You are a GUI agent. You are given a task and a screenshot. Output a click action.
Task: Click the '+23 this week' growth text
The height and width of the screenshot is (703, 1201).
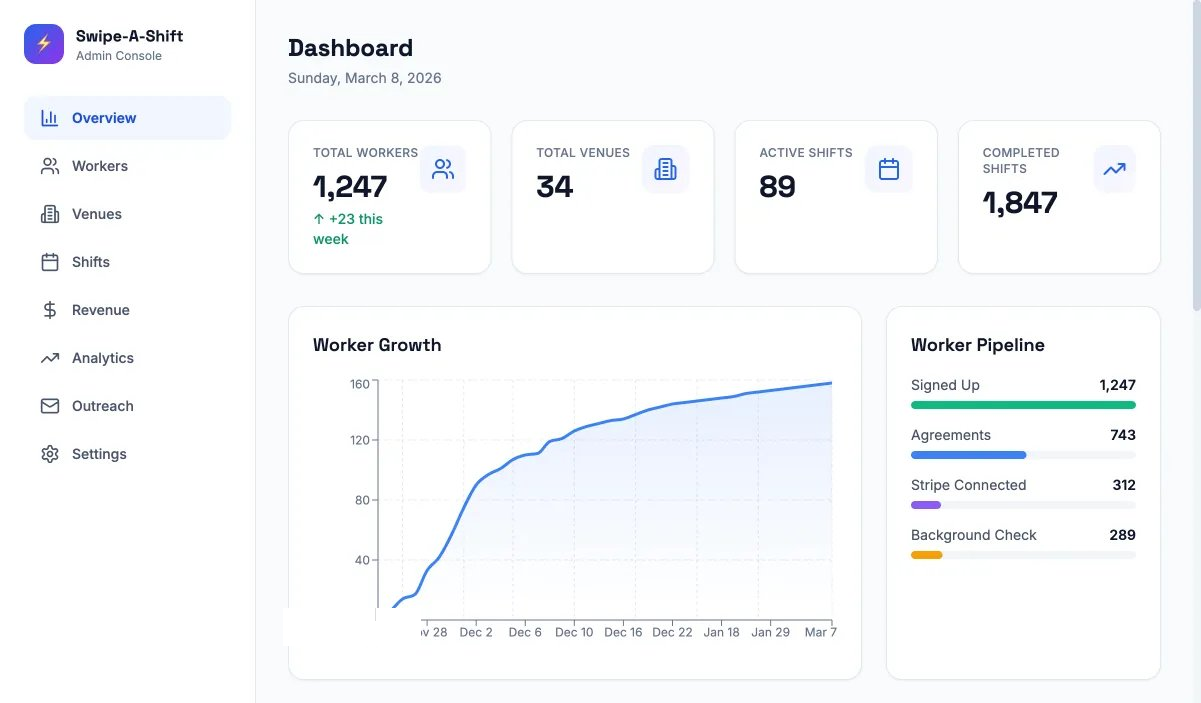point(348,229)
